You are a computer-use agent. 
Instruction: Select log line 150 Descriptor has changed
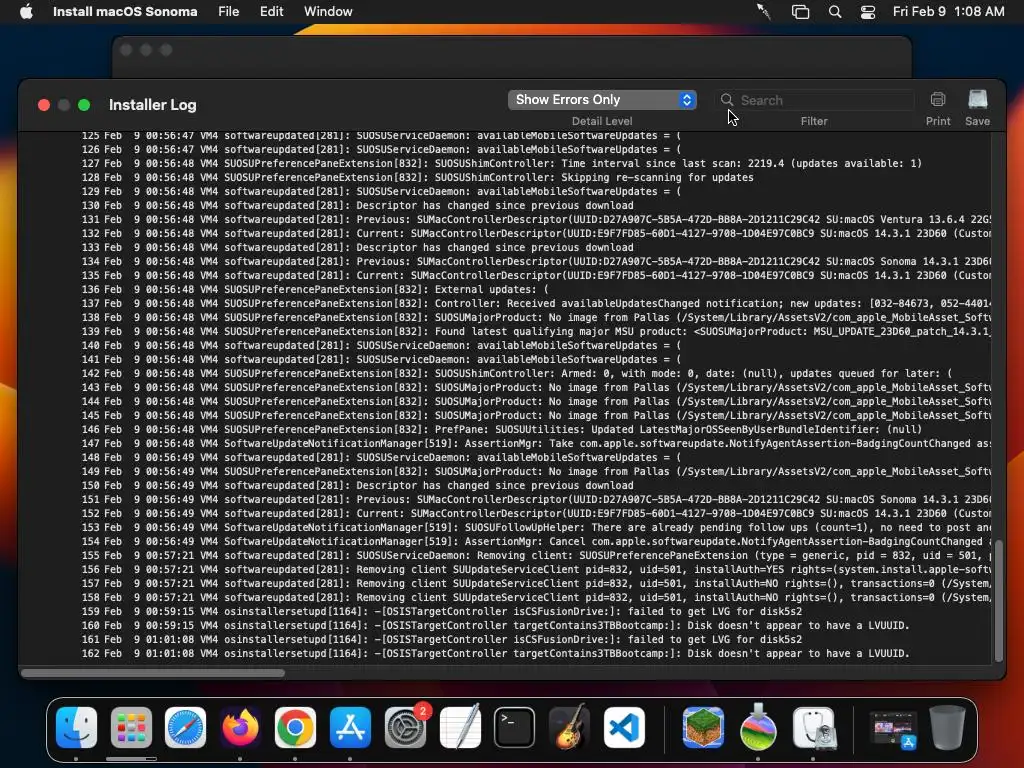click(x=357, y=486)
